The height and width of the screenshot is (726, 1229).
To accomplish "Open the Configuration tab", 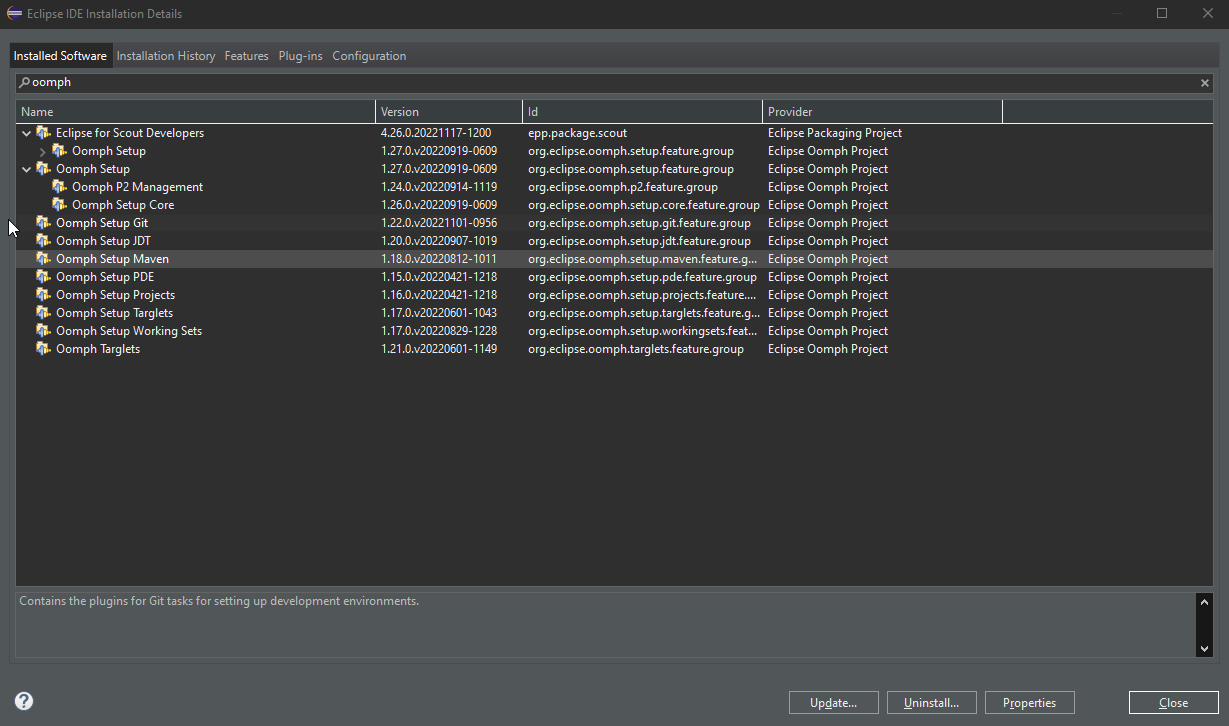I will tap(369, 56).
